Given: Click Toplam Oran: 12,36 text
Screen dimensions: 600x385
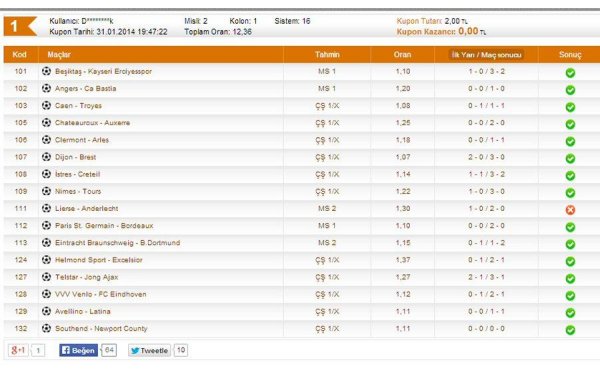Looking at the screenshot, I should (x=218, y=32).
